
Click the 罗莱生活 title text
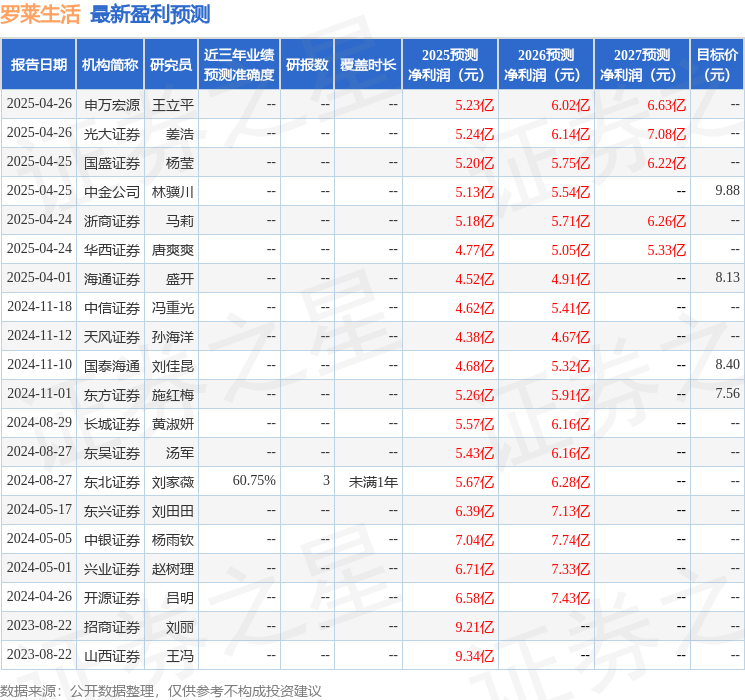tap(40, 15)
